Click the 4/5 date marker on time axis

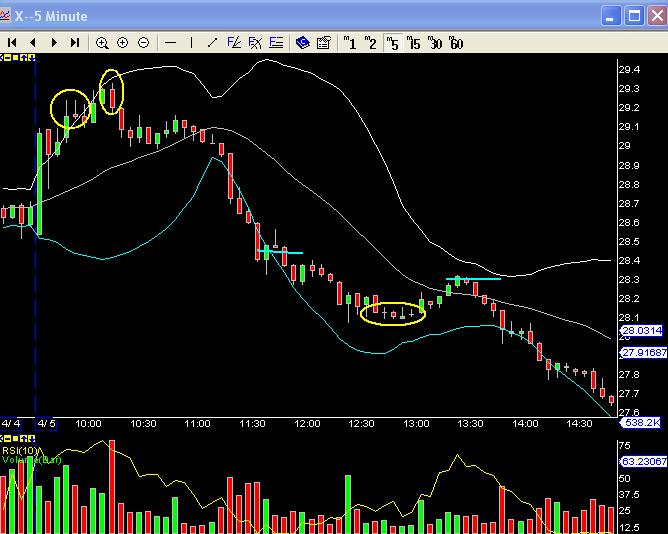46,424
